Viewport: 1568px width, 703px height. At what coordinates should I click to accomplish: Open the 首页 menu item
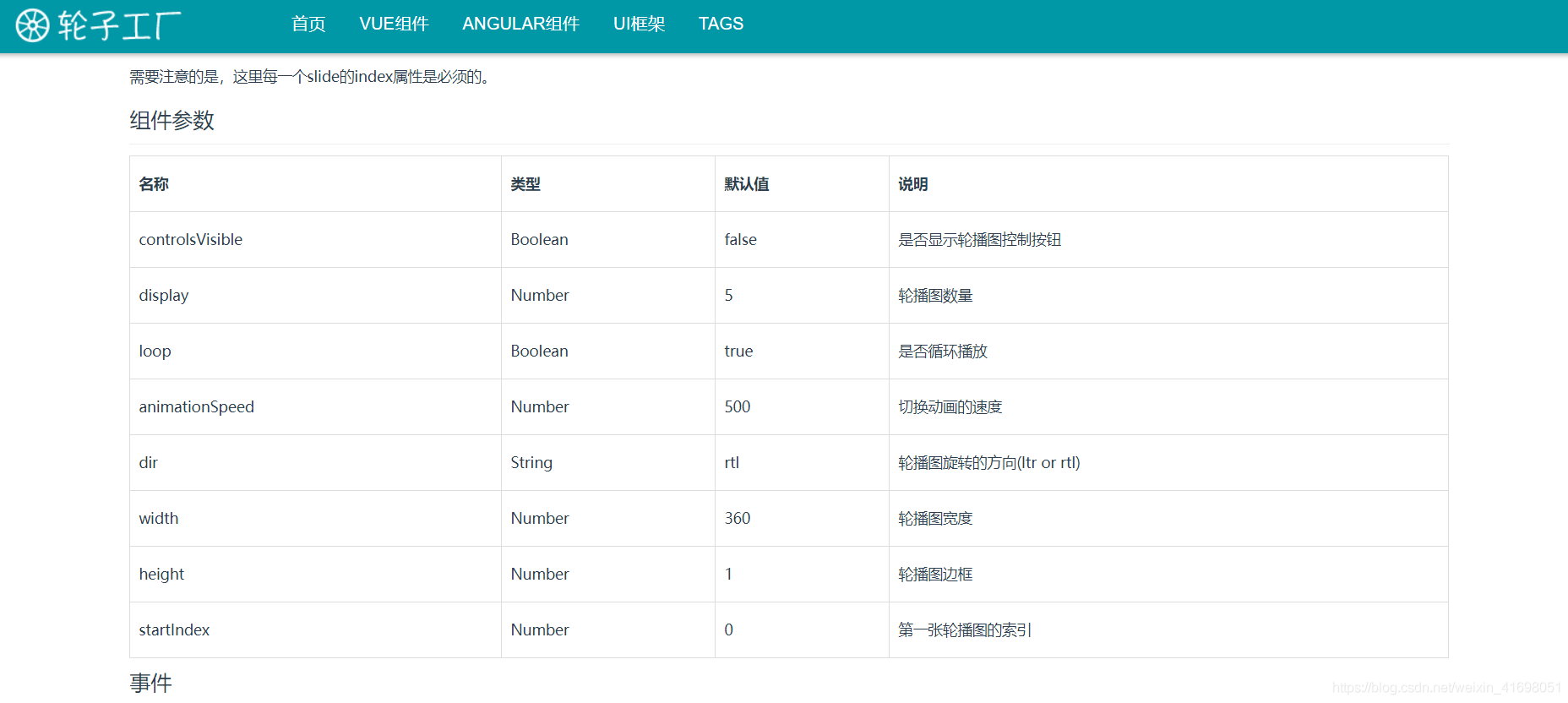(308, 24)
